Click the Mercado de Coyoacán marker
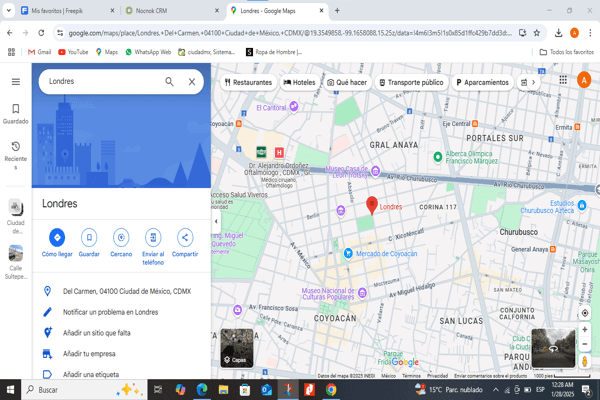The height and width of the screenshot is (400, 600). (x=348, y=253)
